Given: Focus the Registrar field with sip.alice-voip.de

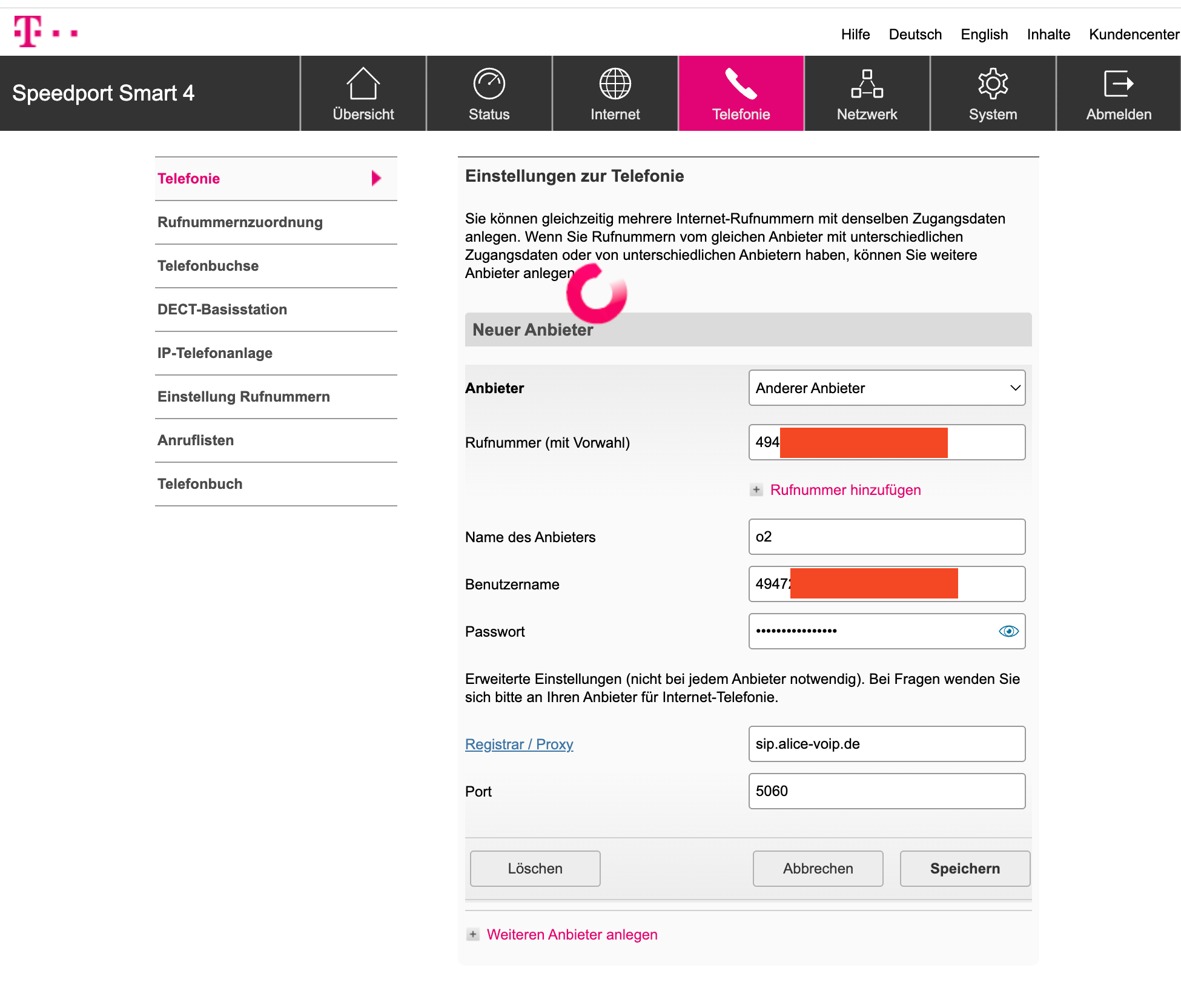Looking at the screenshot, I should click(x=887, y=744).
